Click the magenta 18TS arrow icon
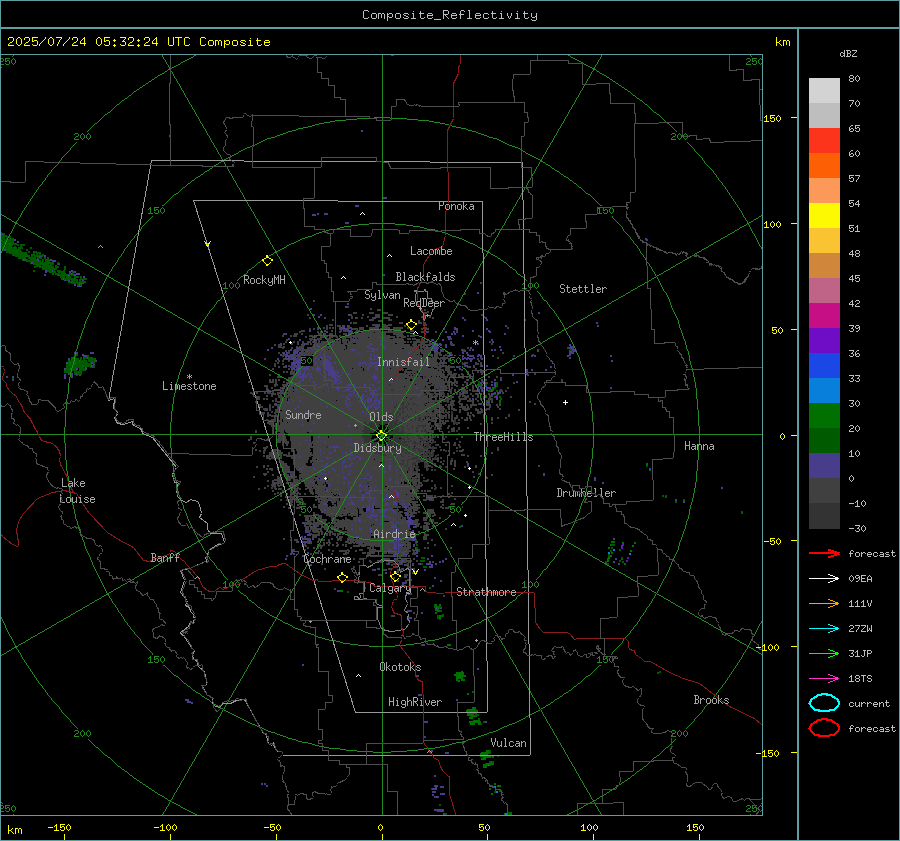 (824, 679)
